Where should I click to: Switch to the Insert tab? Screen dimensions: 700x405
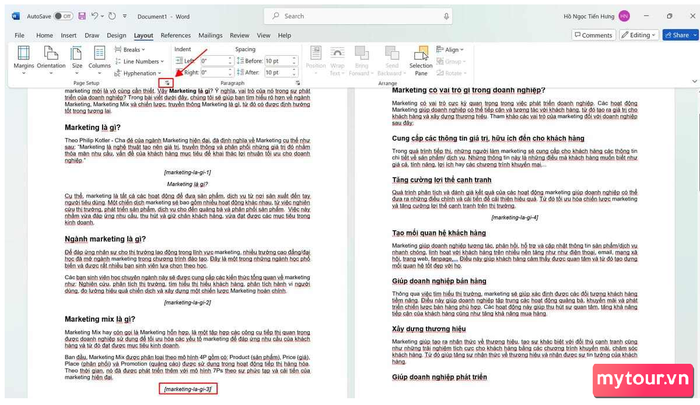pos(68,35)
